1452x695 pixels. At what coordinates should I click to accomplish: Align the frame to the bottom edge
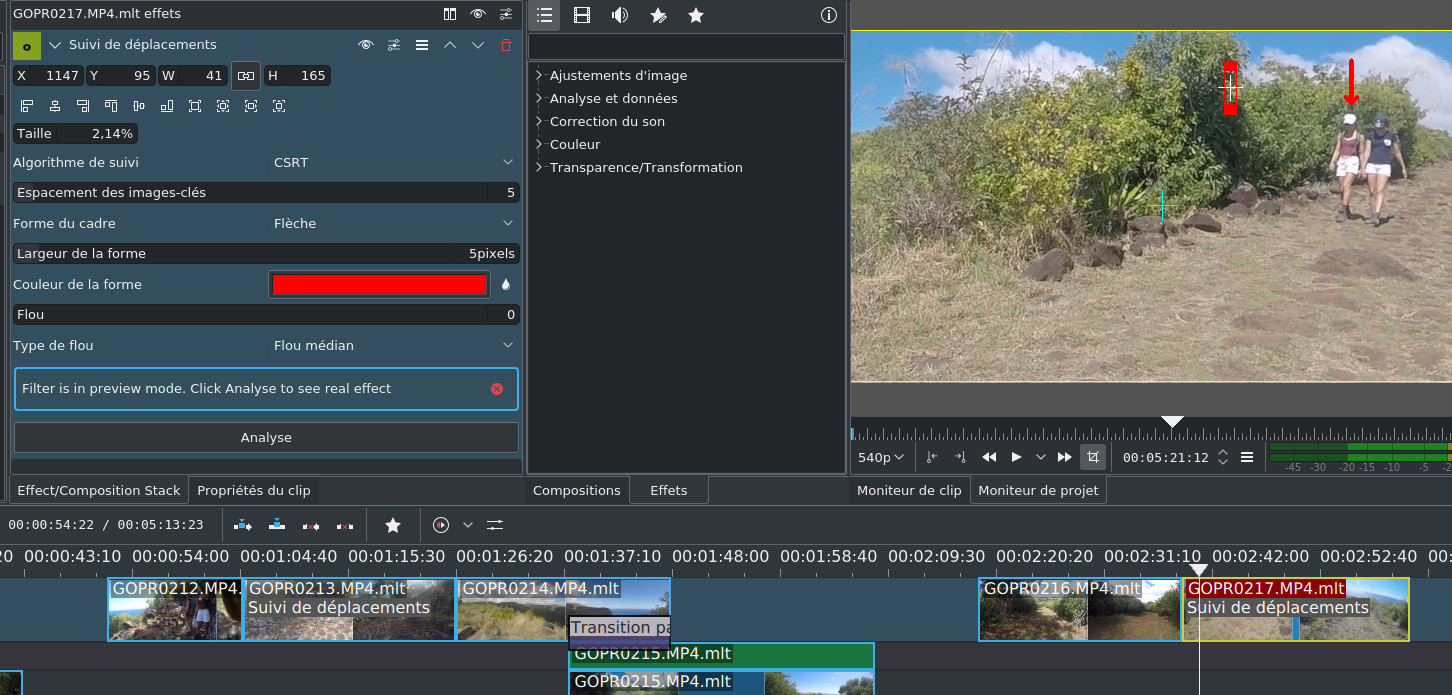(x=167, y=106)
